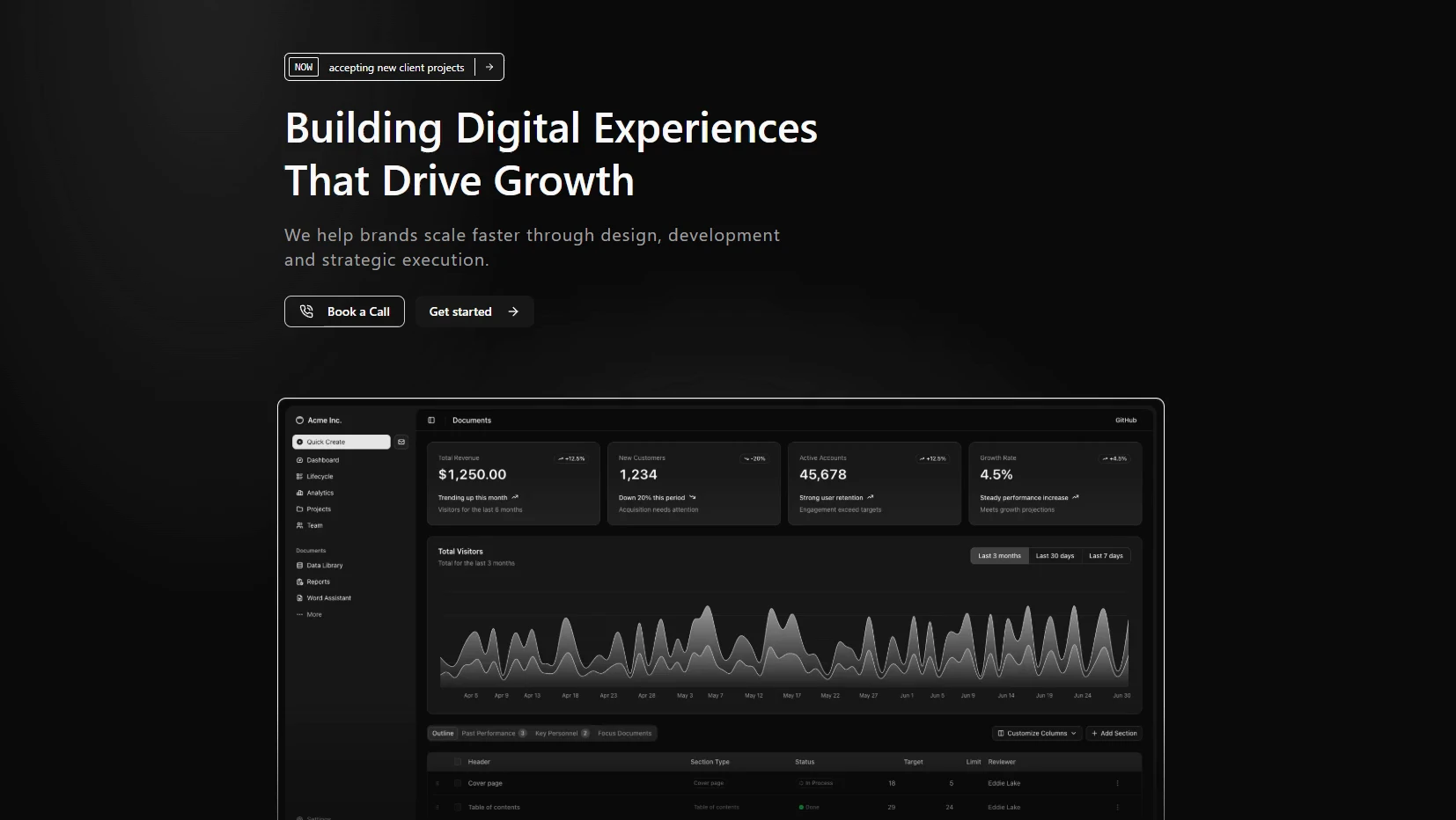The width and height of the screenshot is (1456, 820).
Task: Click the Word Assistant file icon
Action: coord(299,598)
